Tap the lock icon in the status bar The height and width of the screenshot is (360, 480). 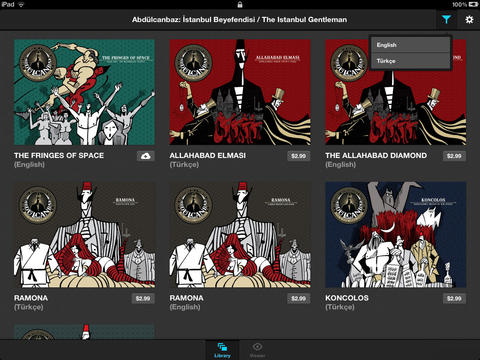tap(240, 4)
